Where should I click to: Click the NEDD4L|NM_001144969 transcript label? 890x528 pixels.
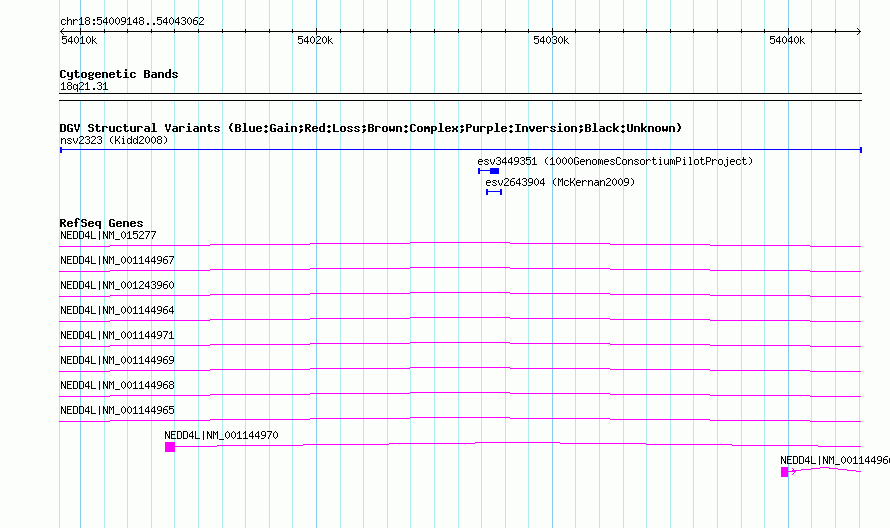click(117, 361)
